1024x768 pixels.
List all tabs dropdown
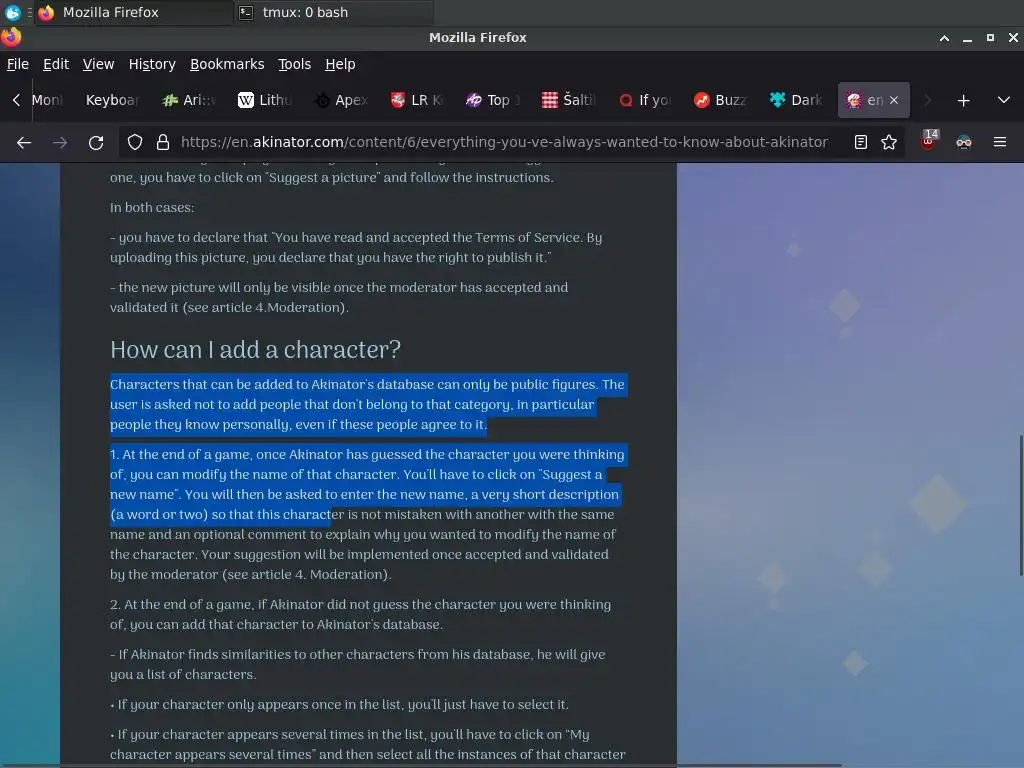[1004, 101]
